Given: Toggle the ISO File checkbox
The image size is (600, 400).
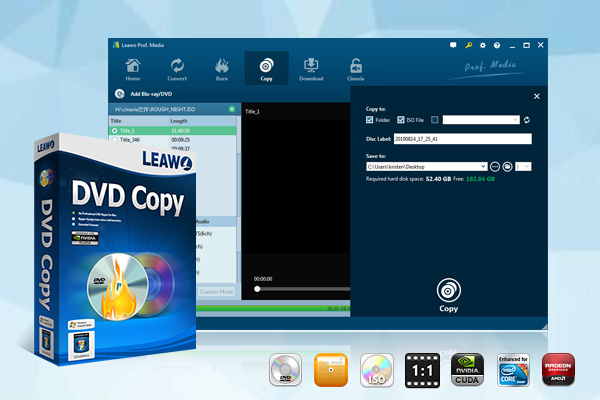Looking at the screenshot, I should (x=401, y=120).
